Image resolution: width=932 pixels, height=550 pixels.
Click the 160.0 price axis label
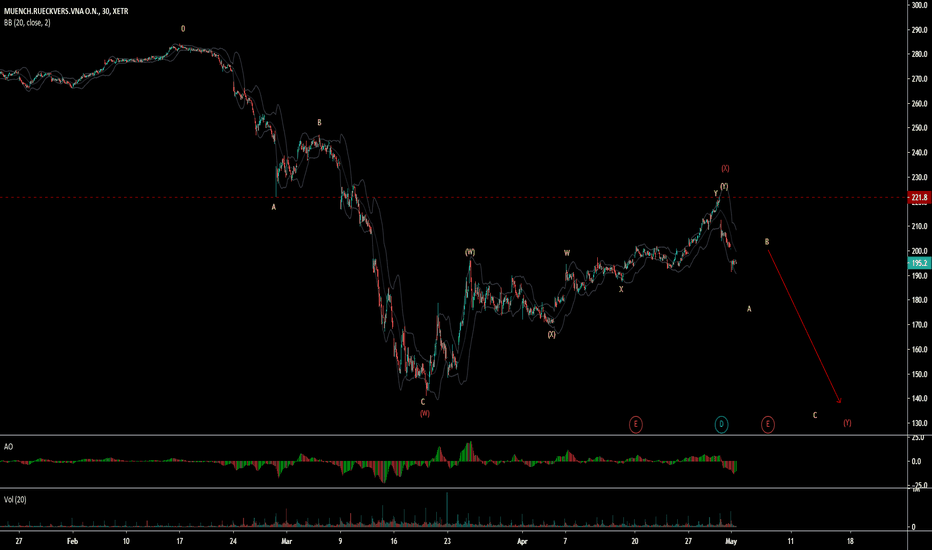(920, 350)
